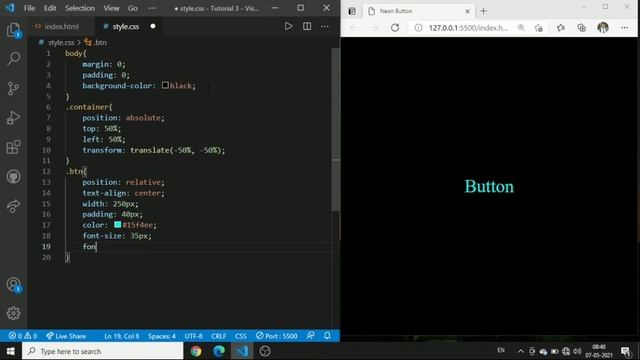Open the Live Share view in activity bar
640x360 pixels.
pos(13,206)
